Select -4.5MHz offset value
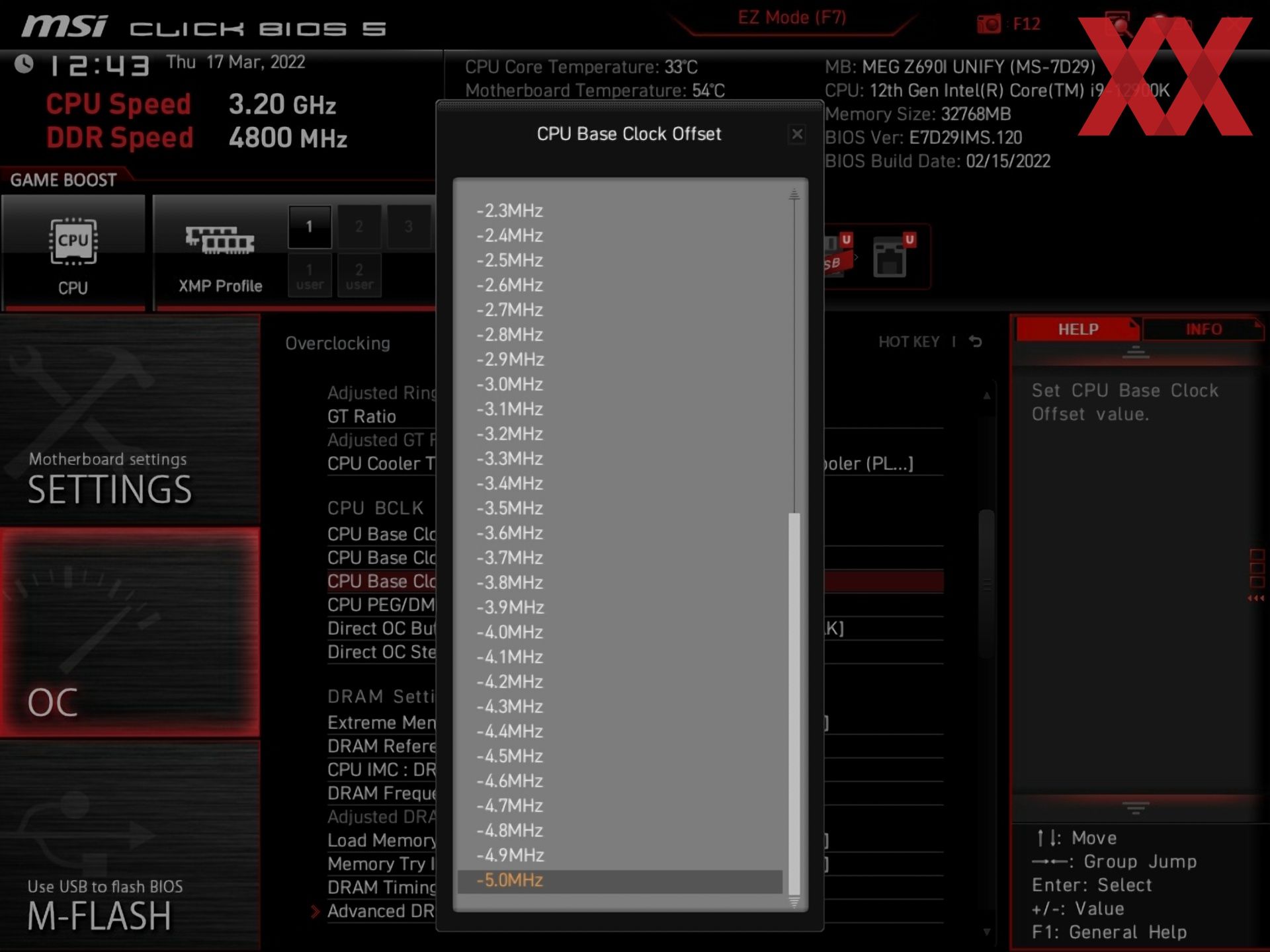This screenshot has height=952, width=1270. click(509, 756)
